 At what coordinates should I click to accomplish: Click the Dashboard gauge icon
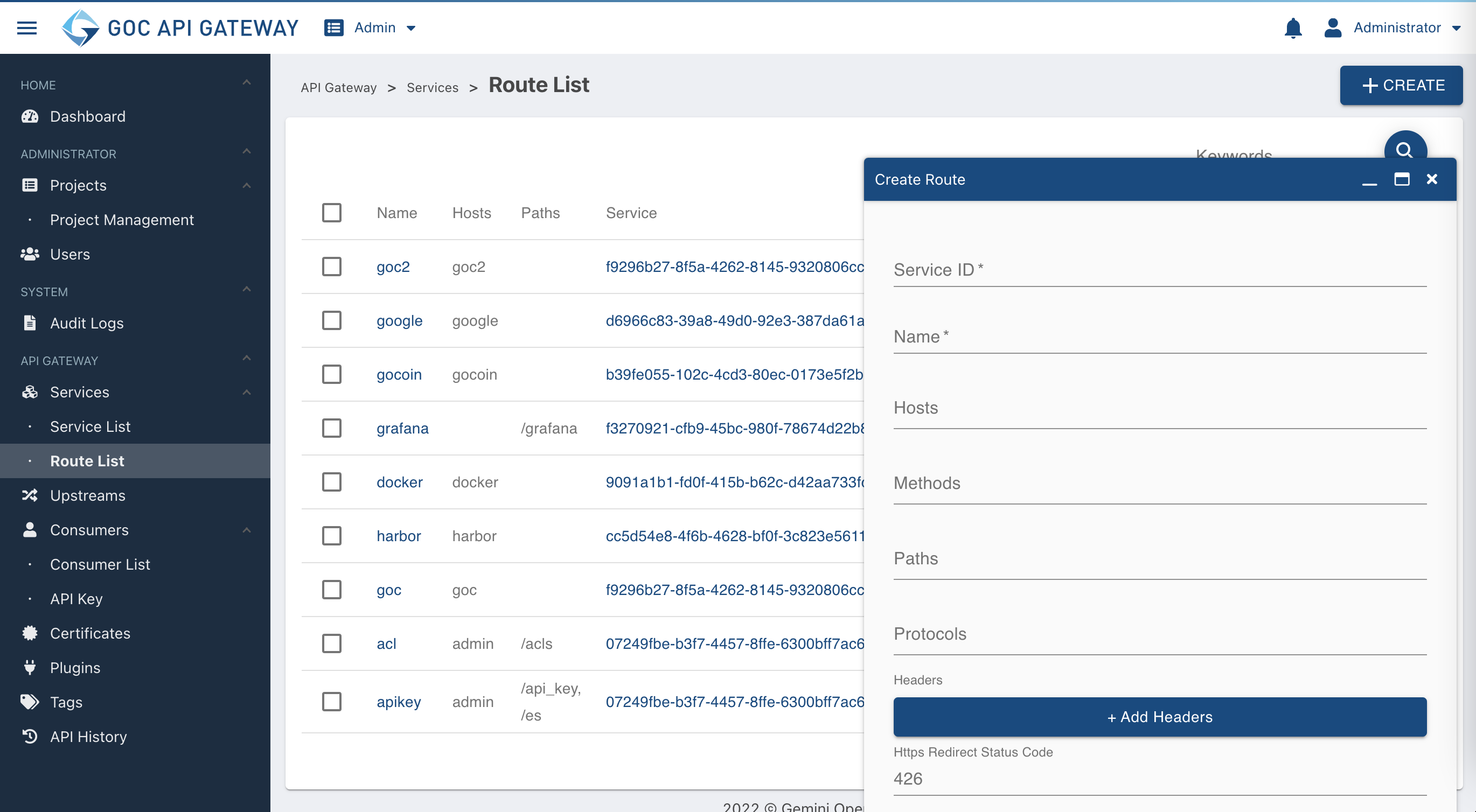click(30, 116)
